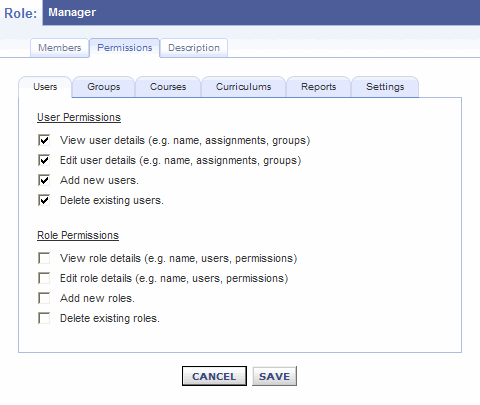This screenshot has width=480, height=405.
Task: Click the SAVE button
Action: point(274,376)
